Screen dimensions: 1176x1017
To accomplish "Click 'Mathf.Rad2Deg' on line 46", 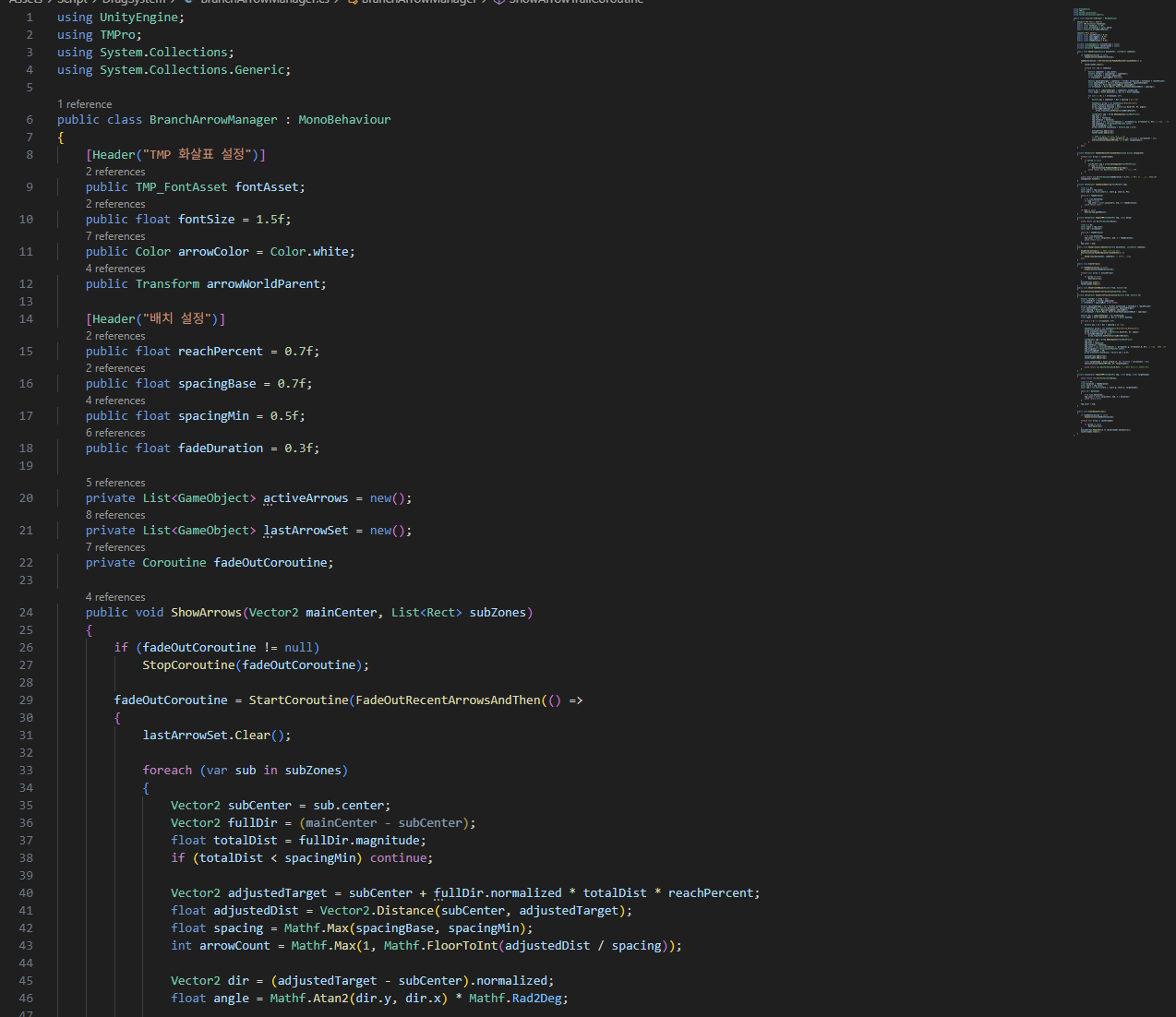I will [515, 999].
